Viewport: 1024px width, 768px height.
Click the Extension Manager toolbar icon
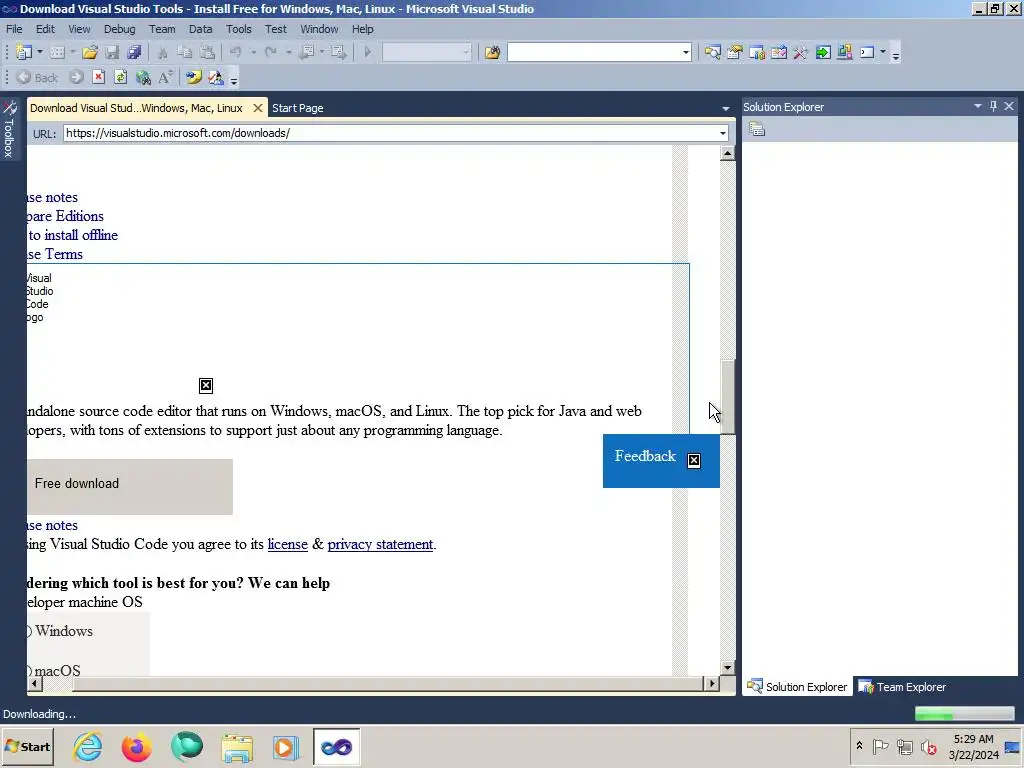845,52
